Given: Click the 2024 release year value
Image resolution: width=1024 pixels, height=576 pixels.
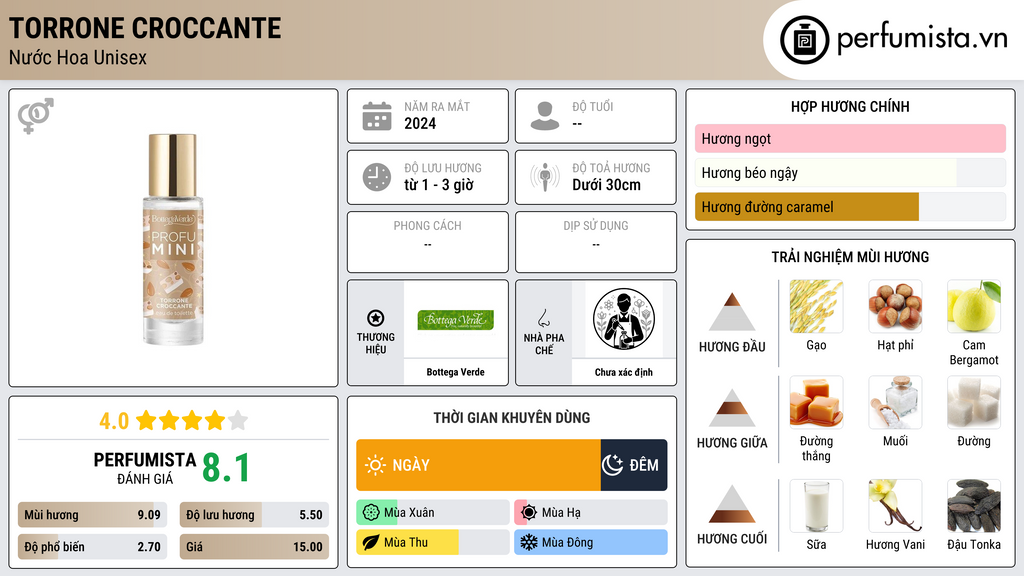Looking at the screenshot, I should (x=420, y=123).
